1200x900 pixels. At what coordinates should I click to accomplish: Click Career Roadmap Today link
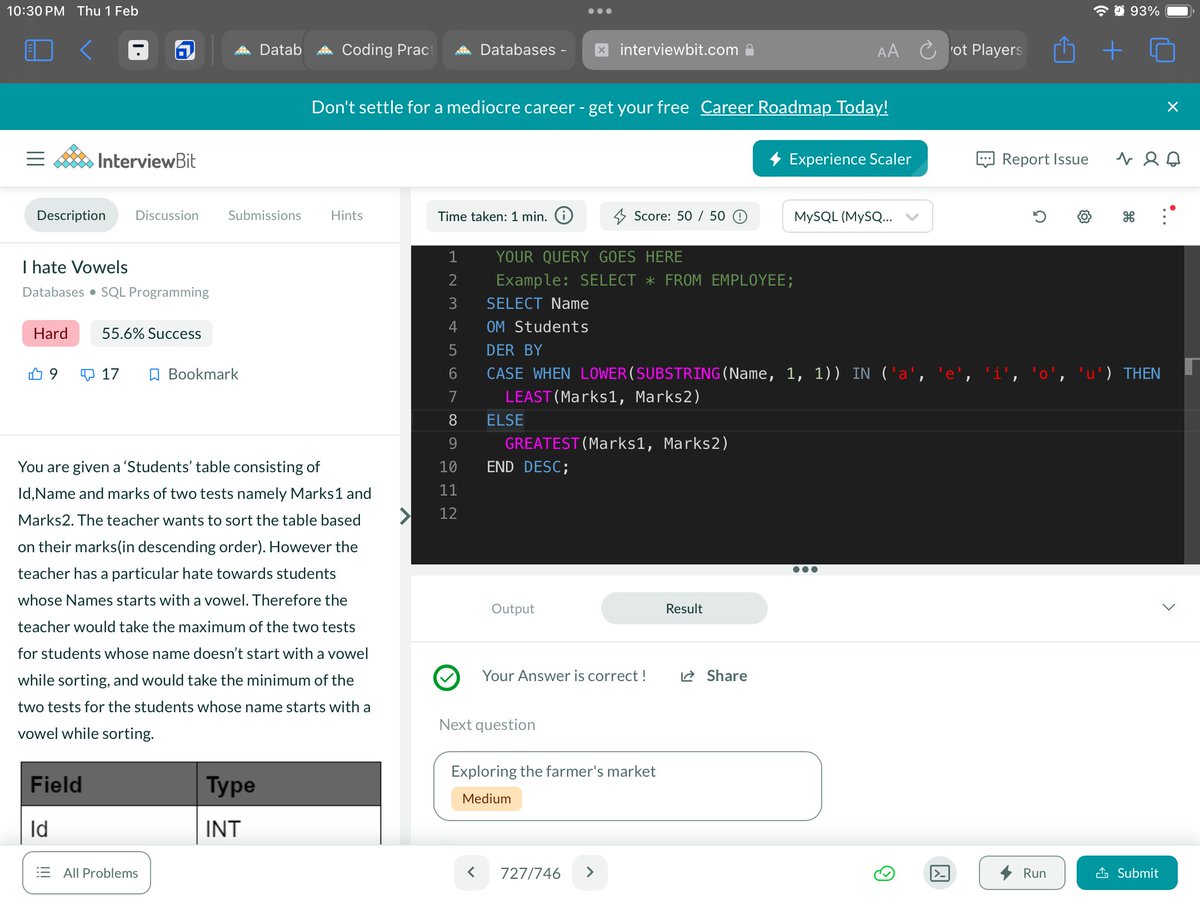(x=794, y=107)
